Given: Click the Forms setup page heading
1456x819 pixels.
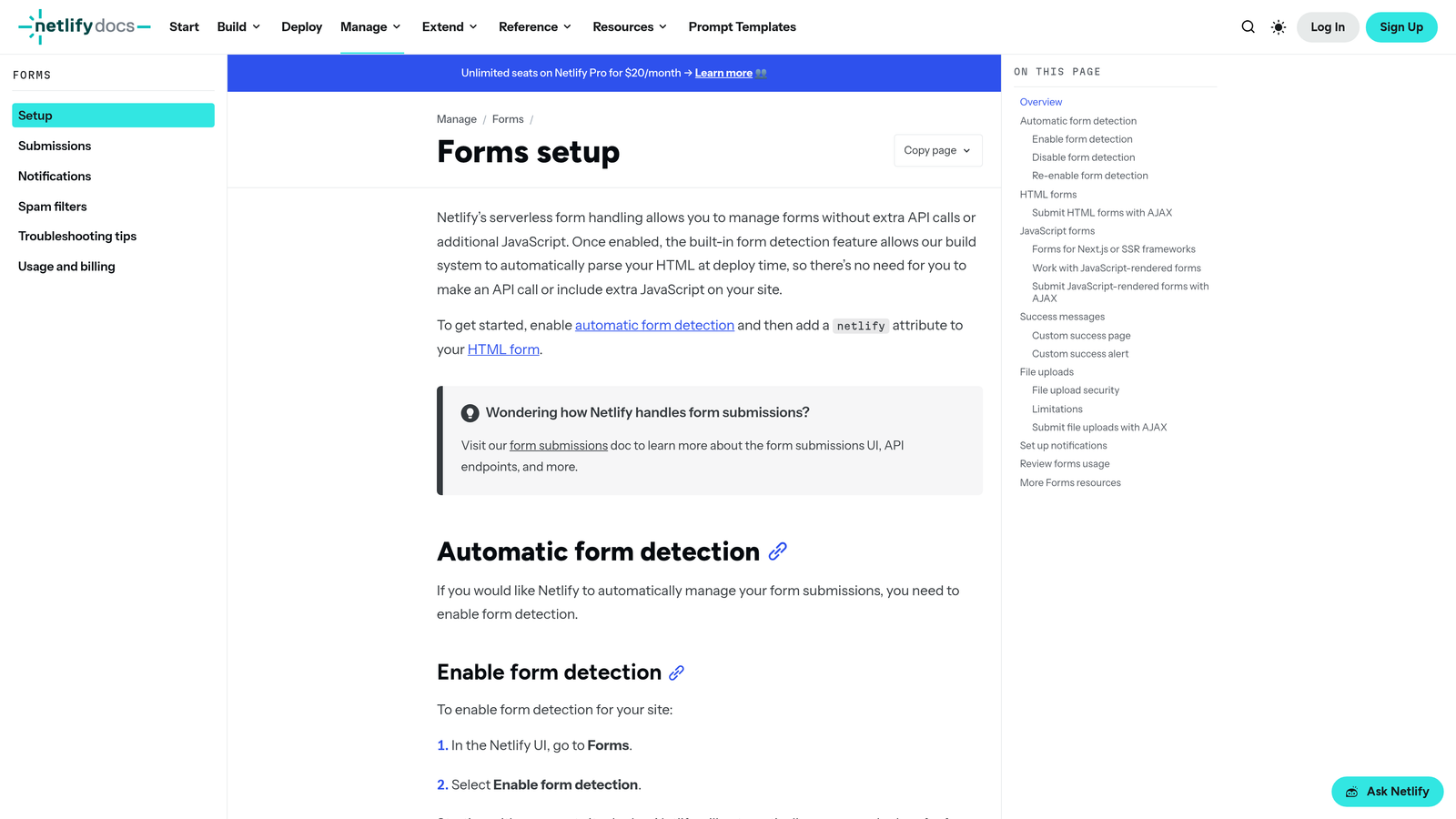Looking at the screenshot, I should coord(528,152).
